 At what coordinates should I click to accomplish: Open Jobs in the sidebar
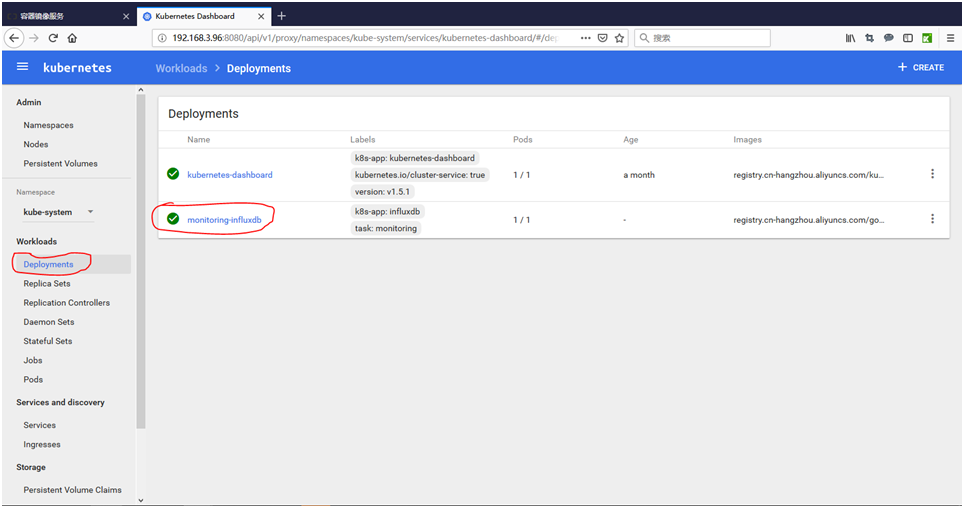(x=33, y=360)
